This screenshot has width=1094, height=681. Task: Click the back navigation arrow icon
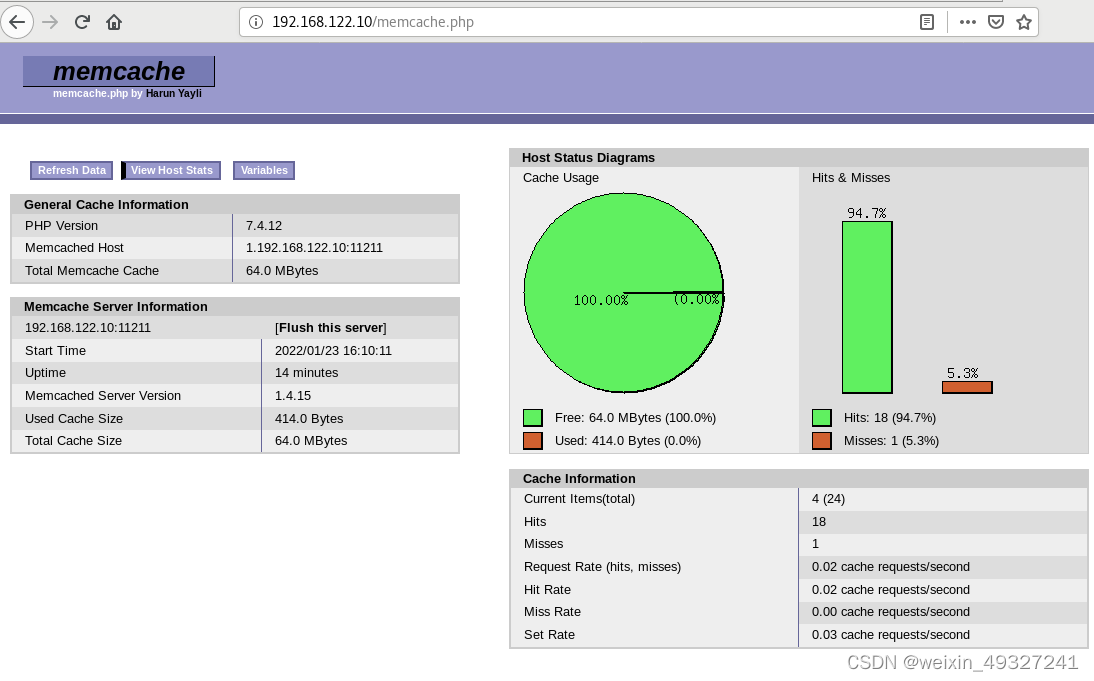click(x=18, y=21)
